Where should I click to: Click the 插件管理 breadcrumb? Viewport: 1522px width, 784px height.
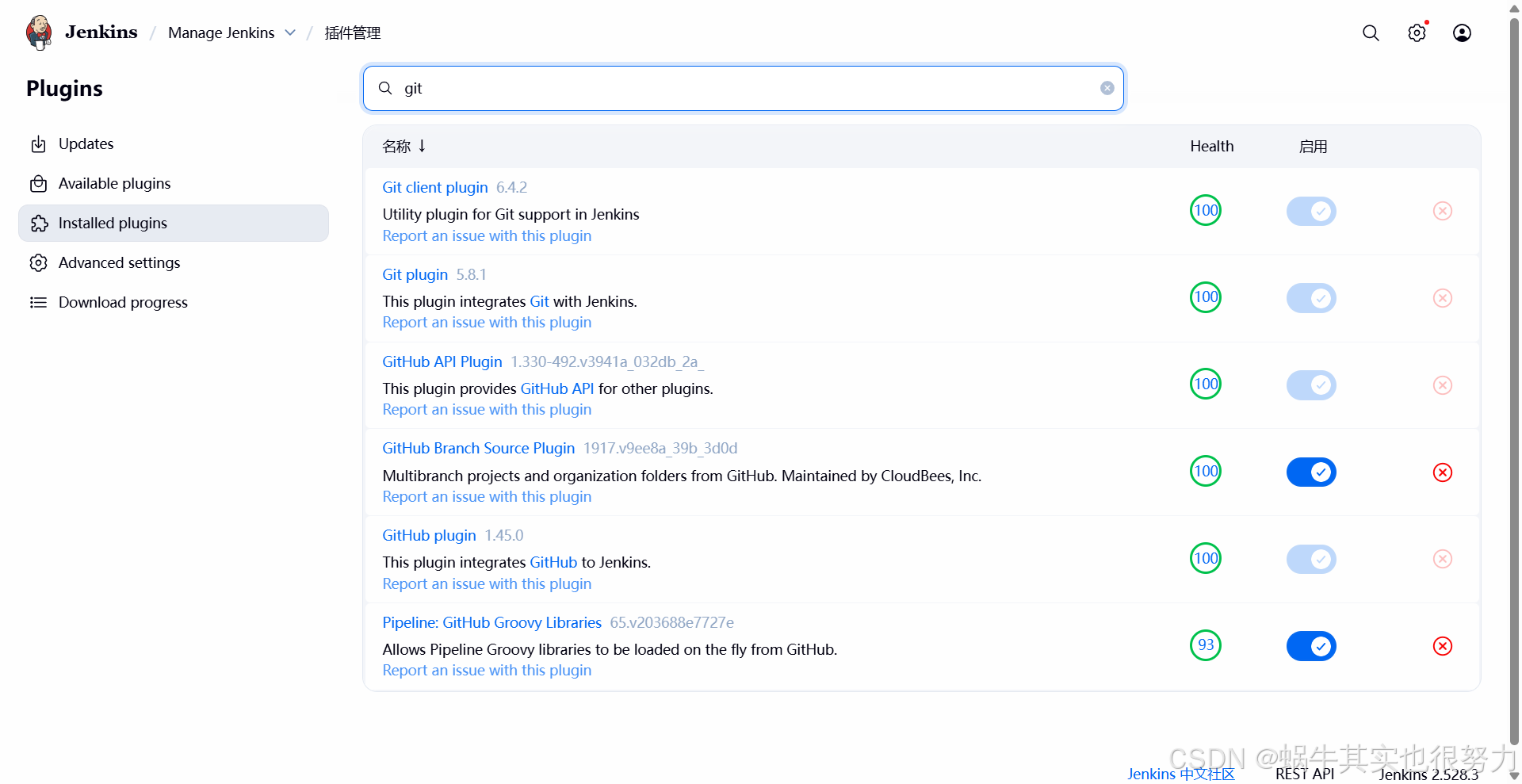click(x=353, y=33)
